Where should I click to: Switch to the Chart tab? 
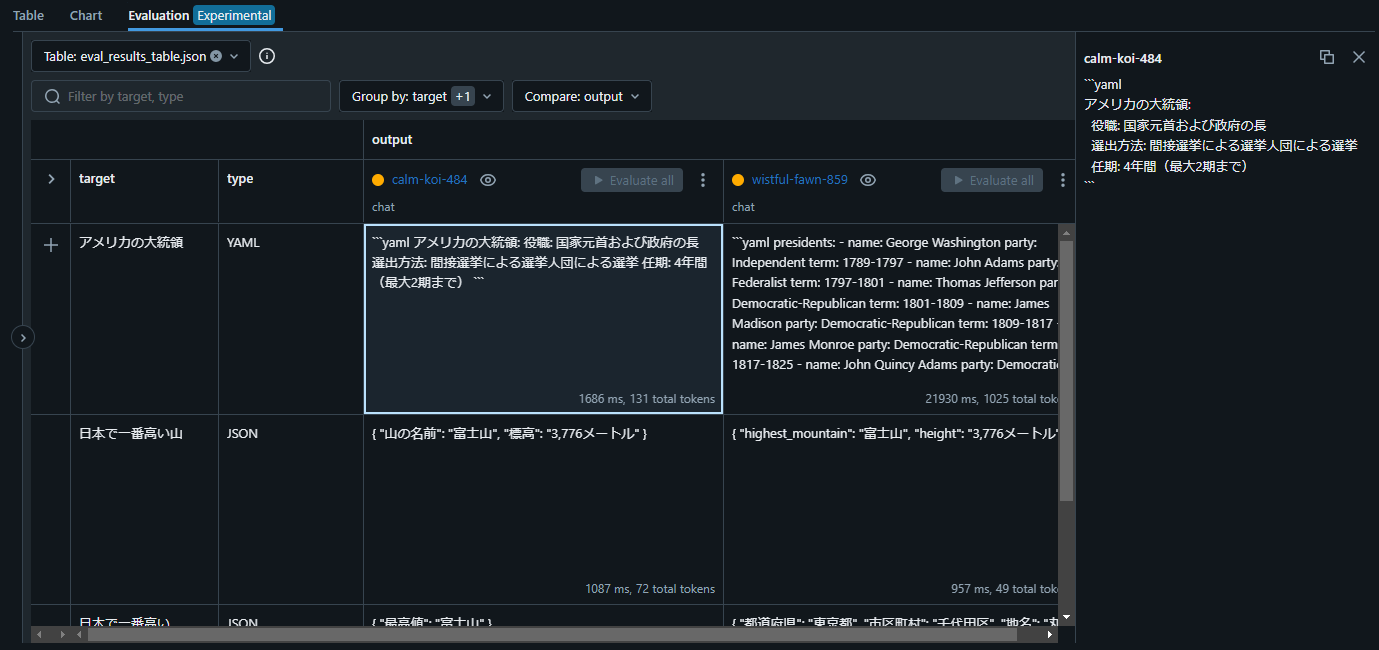pyautogui.click(x=85, y=15)
